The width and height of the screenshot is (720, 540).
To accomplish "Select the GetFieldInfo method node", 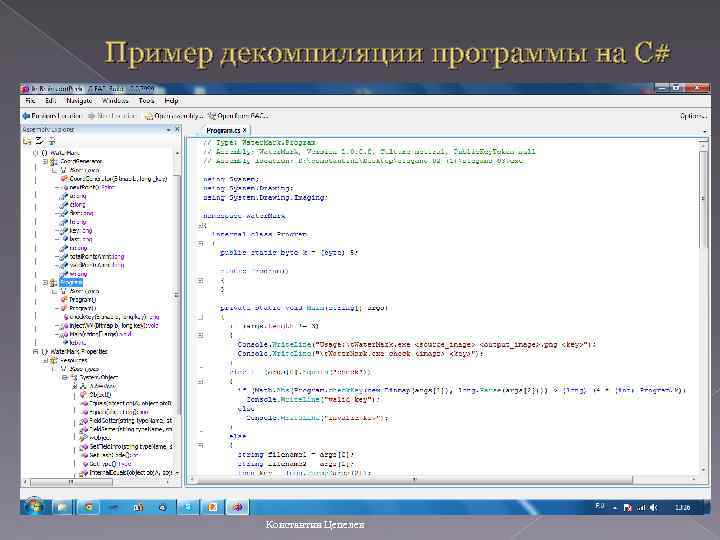I will (x=131, y=446).
